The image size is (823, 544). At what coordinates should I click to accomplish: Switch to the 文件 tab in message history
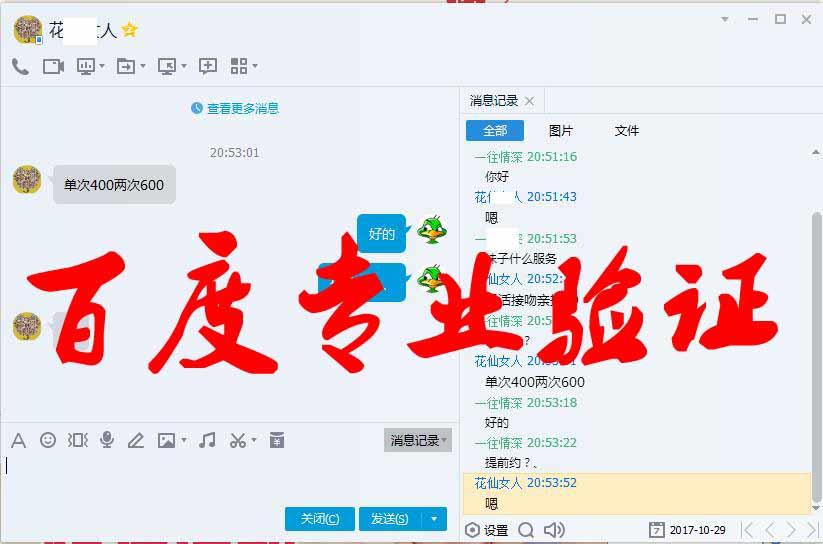click(x=627, y=131)
